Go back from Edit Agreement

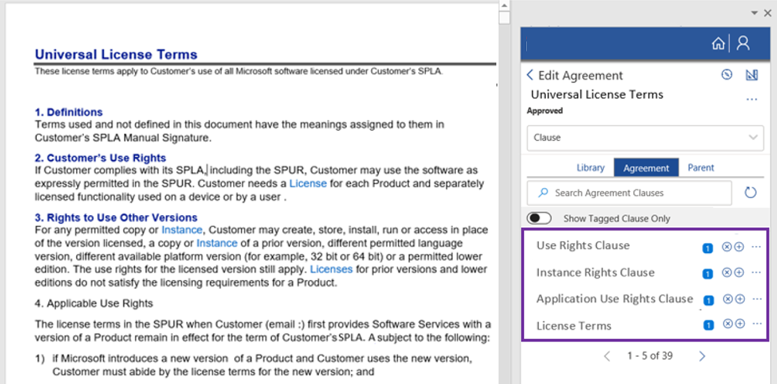[x=530, y=75]
